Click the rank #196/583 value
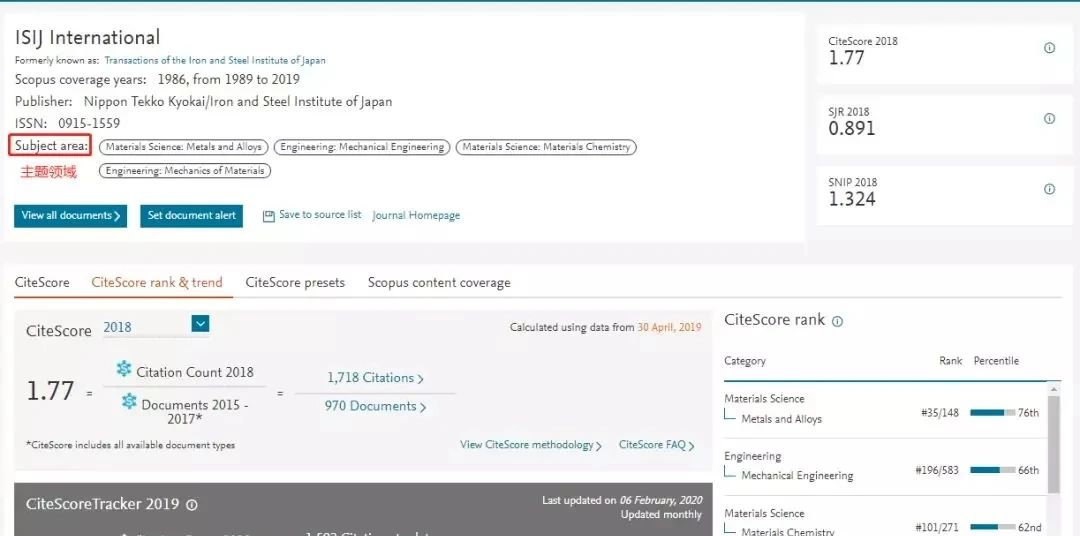The width and height of the screenshot is (1080, 536). (937, 470)
